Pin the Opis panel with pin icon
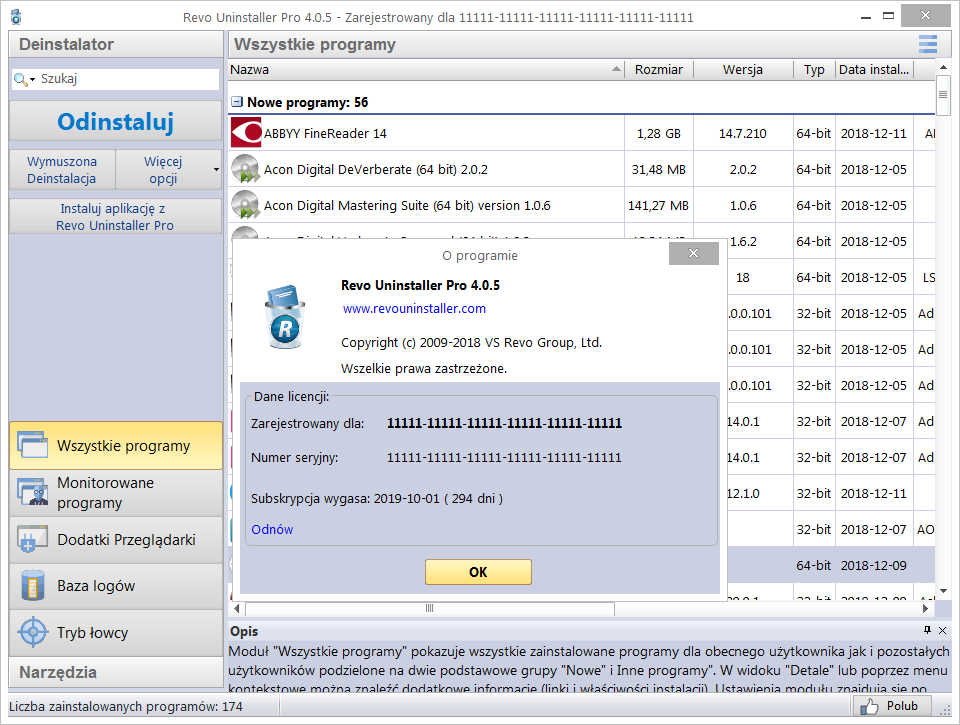This screenshot has height=725, width=960. (927, 630)
